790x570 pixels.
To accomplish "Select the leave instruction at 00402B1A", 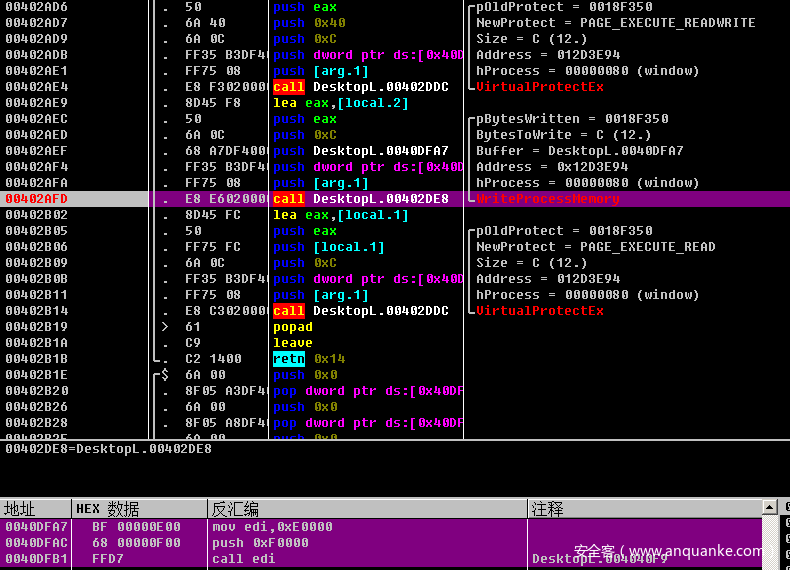I will click(293, 343).
